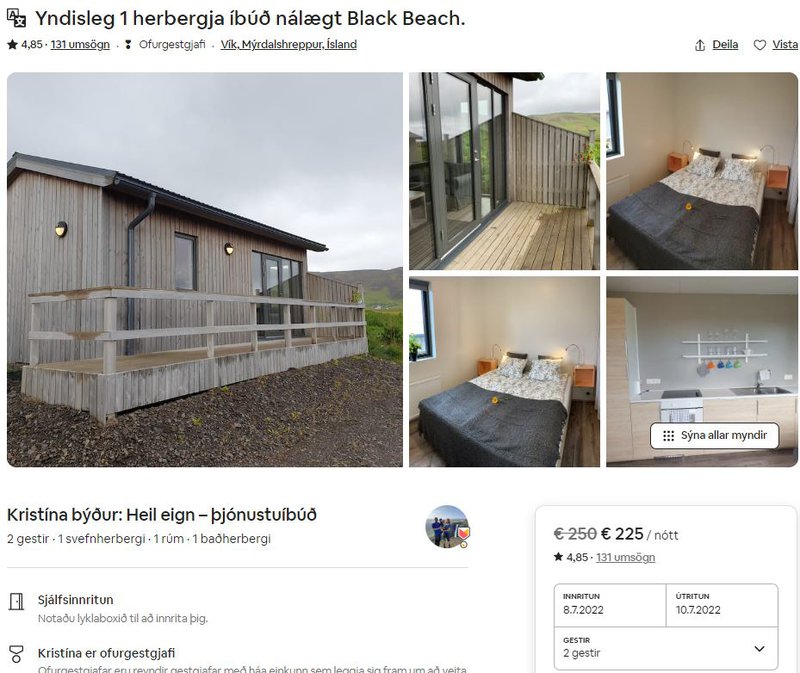Click the share upload icon

click(700, 45)
